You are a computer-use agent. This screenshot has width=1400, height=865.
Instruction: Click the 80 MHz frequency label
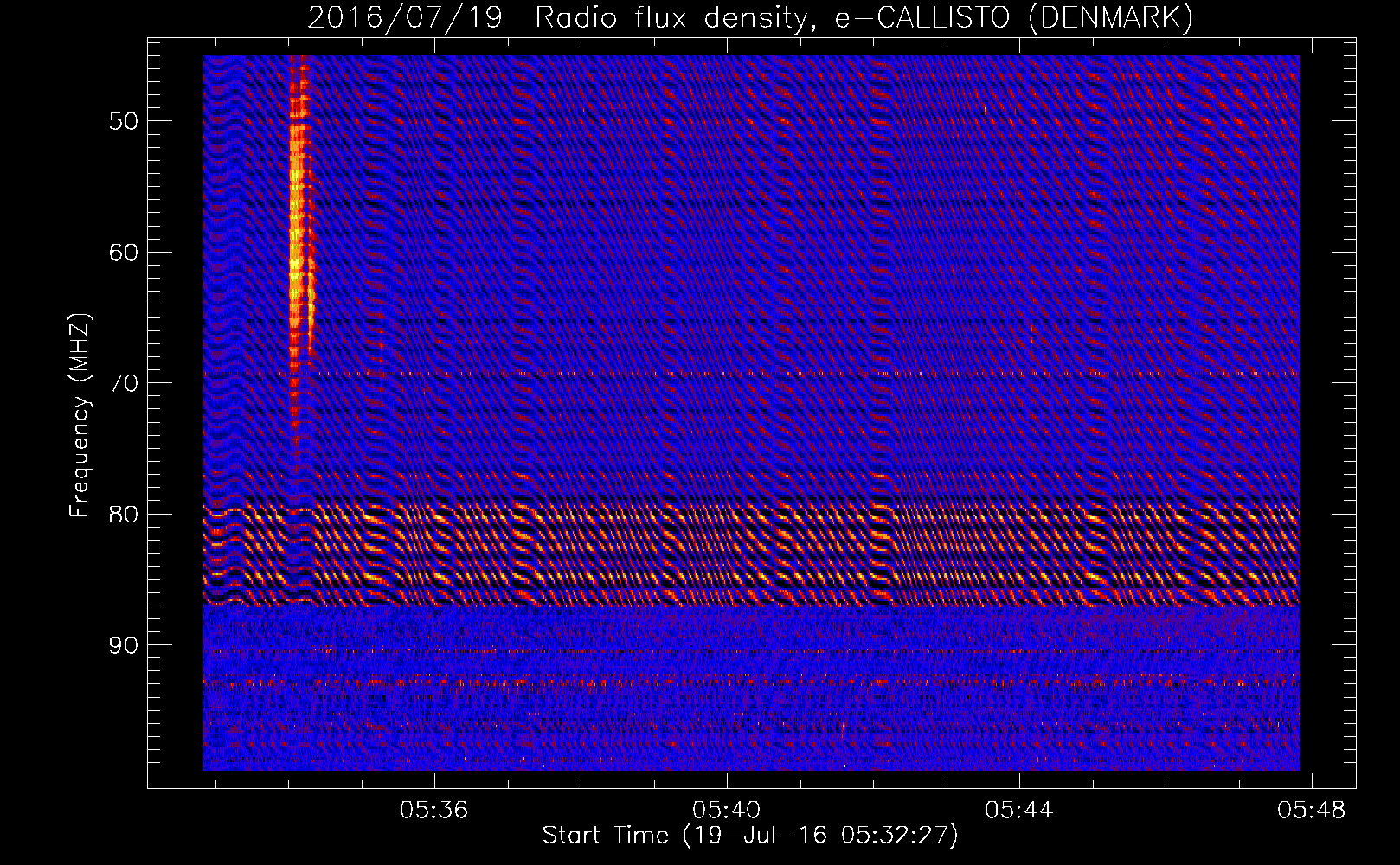point(124,515)
